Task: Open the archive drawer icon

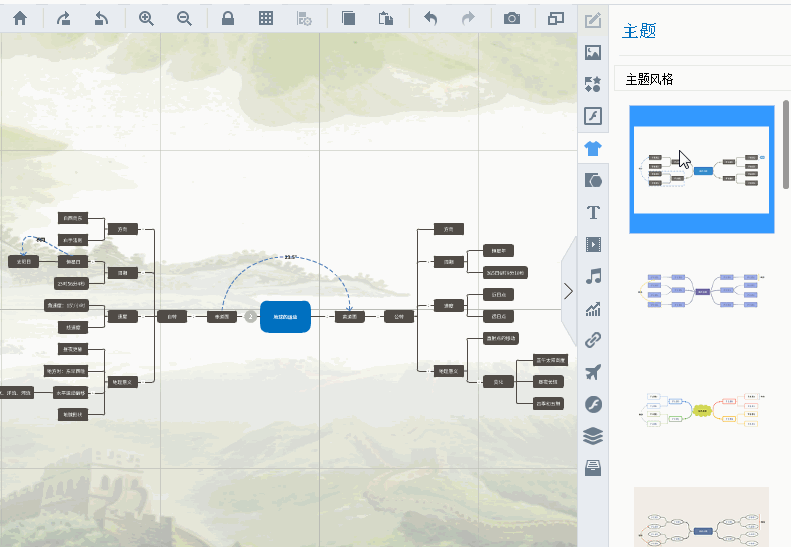Action: 593,468
